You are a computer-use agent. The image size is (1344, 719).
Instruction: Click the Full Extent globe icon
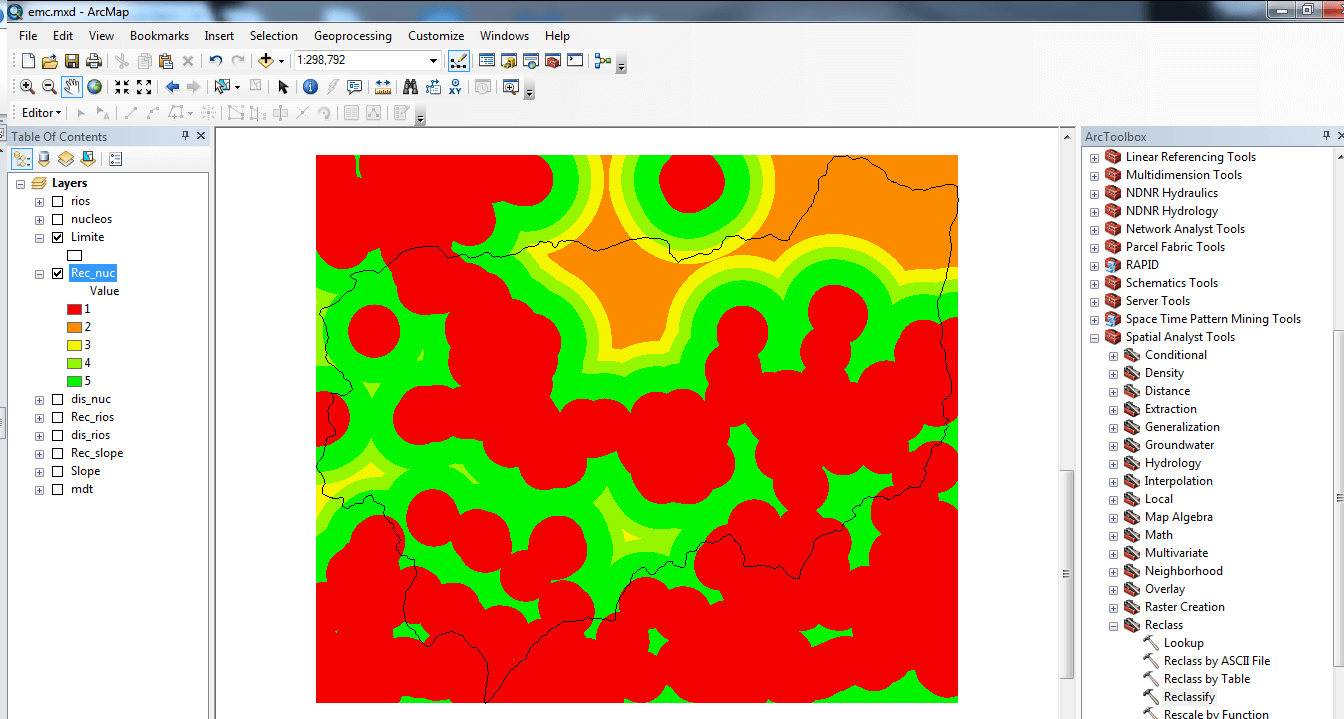point(94,87)
